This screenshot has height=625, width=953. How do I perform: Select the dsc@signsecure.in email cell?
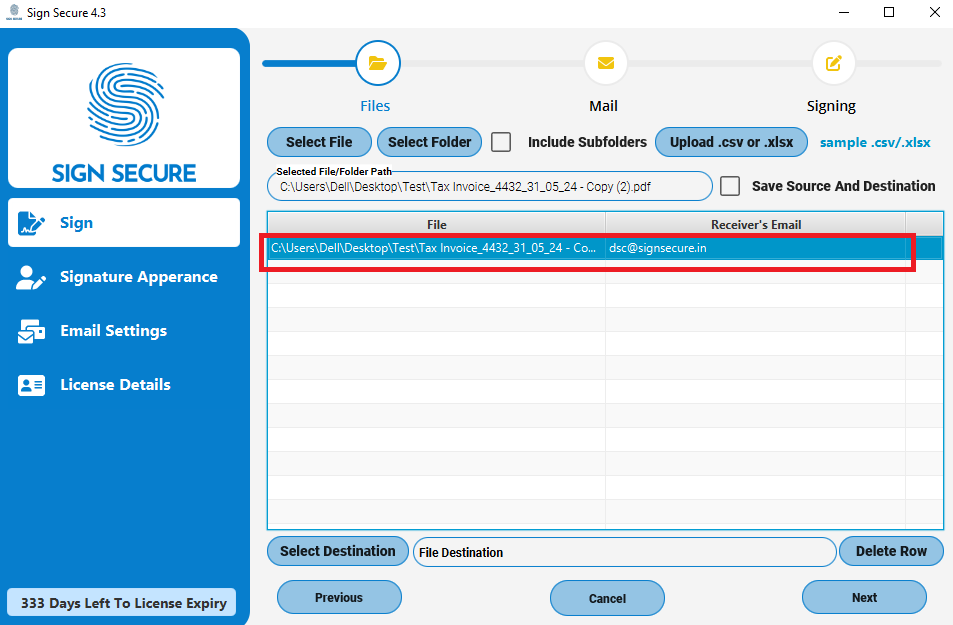pos(755,248)
